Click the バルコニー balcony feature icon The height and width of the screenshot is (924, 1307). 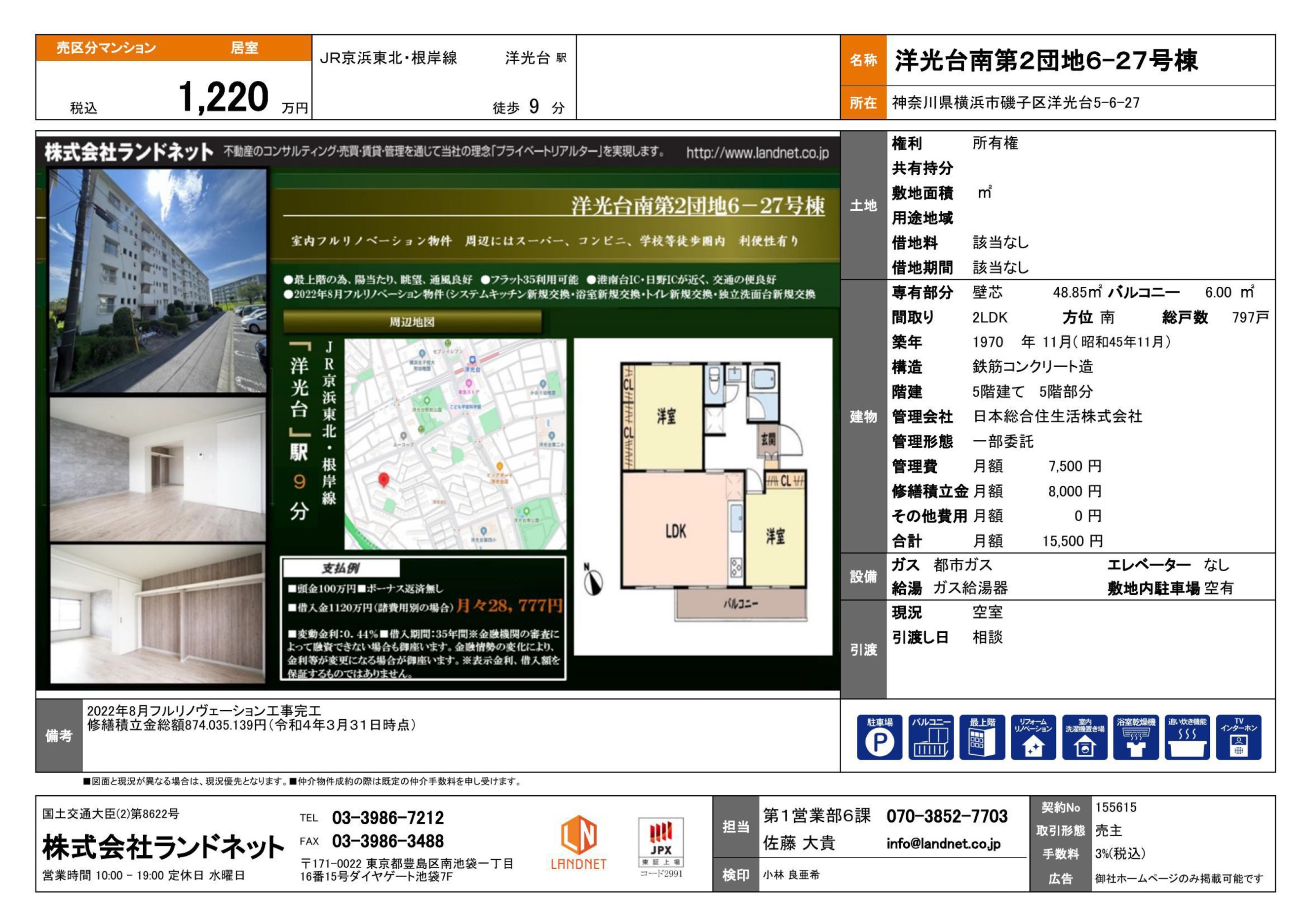click(930, 737)
